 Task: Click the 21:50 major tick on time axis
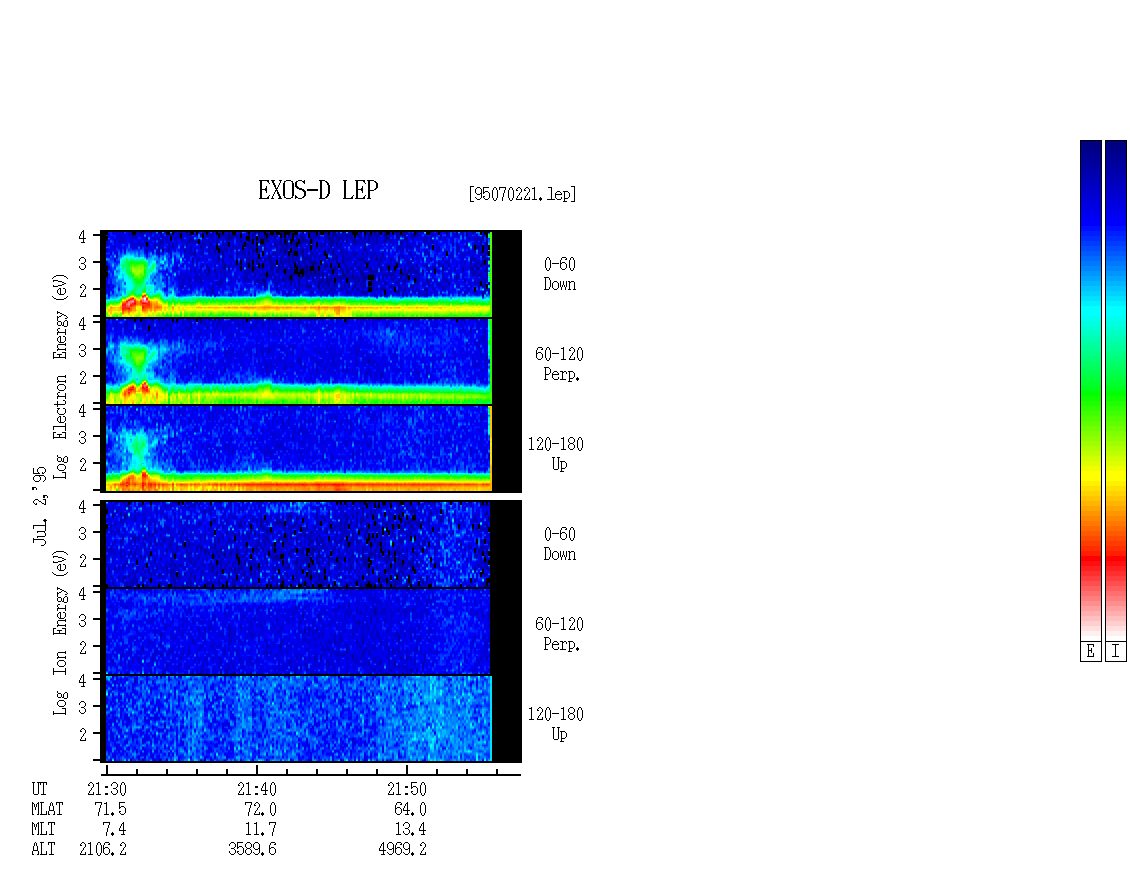[406, 770]
